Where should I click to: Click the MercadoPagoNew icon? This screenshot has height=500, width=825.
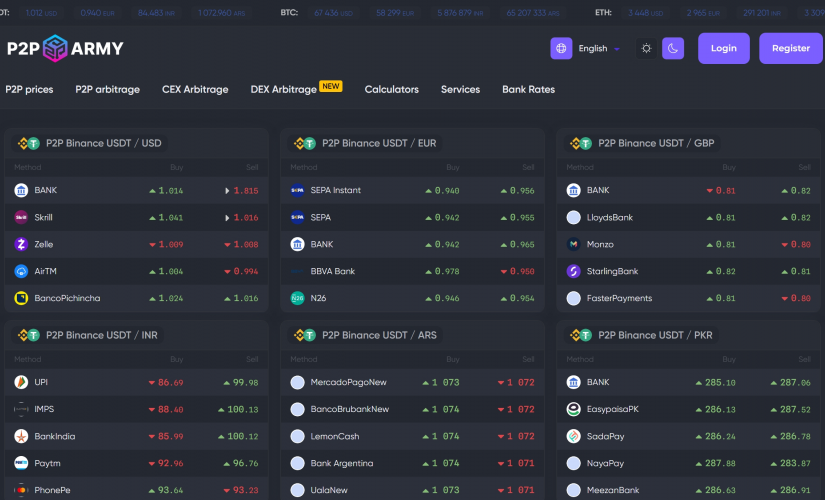click(x=297, y=382)
